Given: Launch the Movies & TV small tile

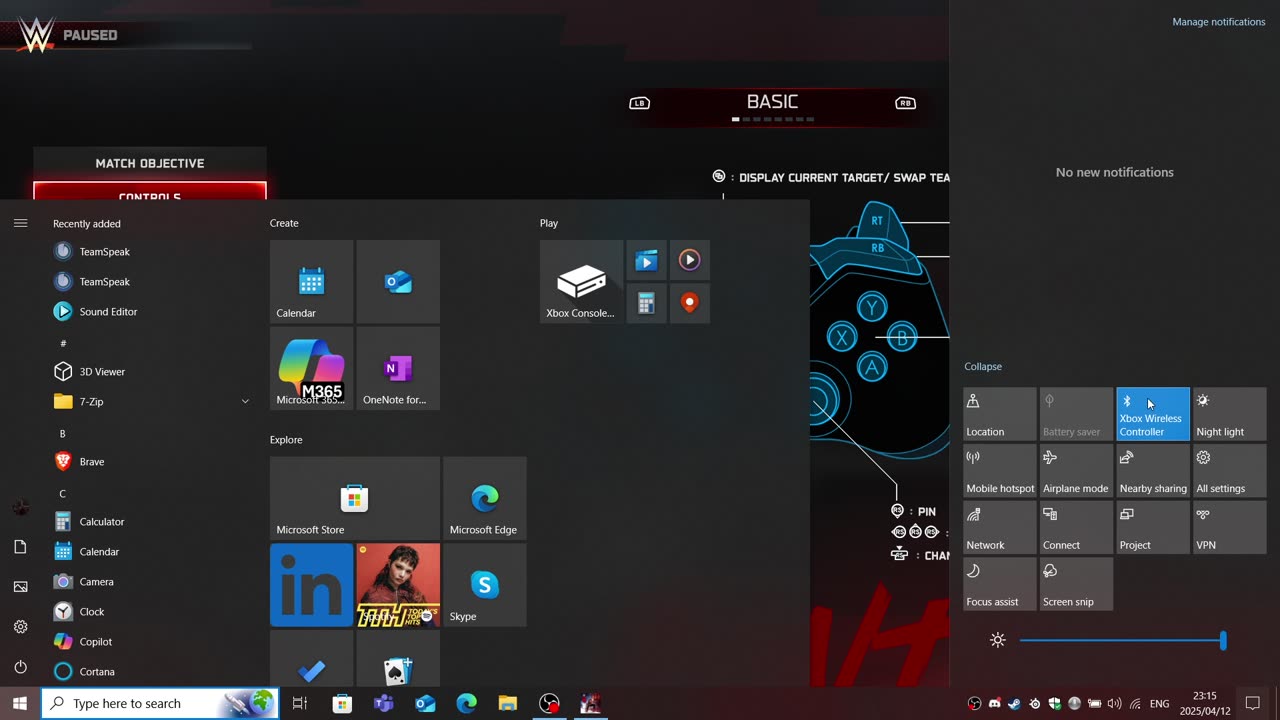Looking at the screenshot, I should coord(646,260).
